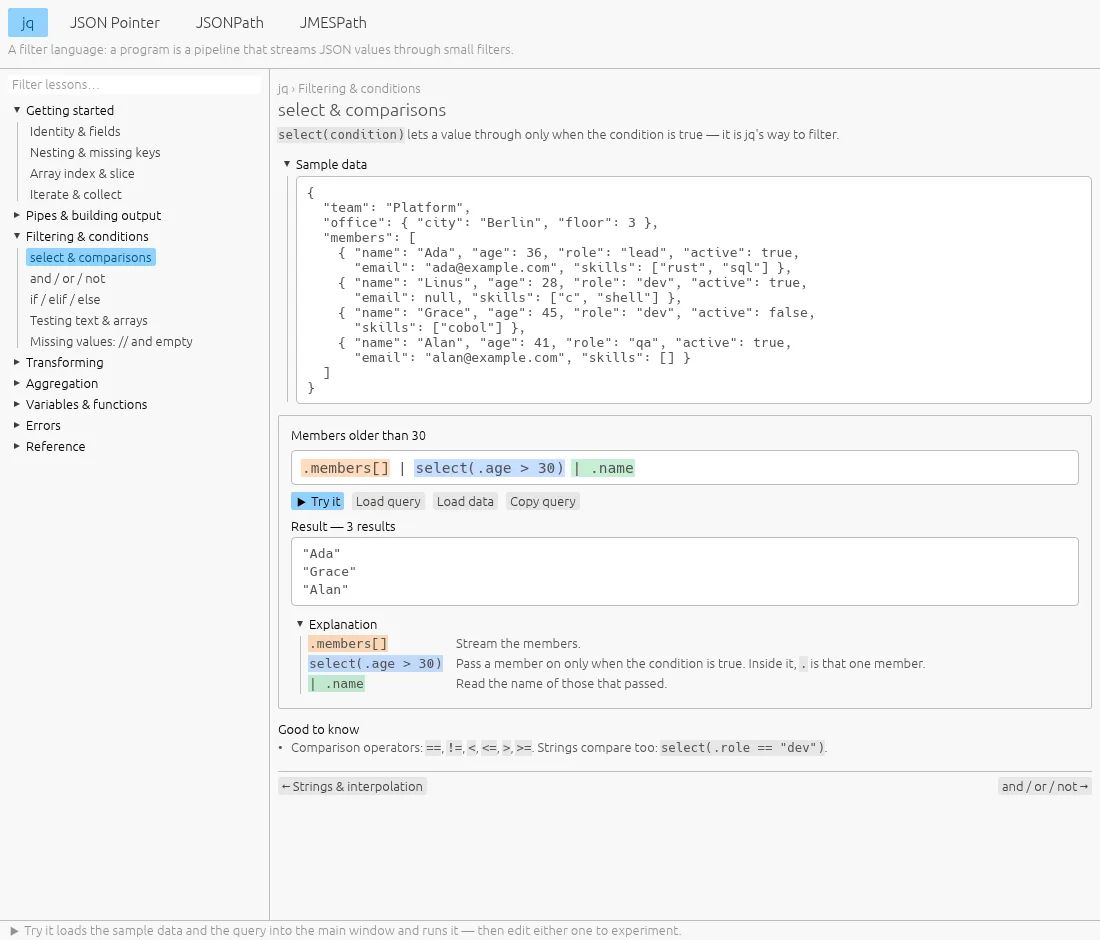The height and width of the screenshot is (940, 1100).
Task: Click the Filtering & conditions breadcrumb
Action: click(x=359, y=88)
